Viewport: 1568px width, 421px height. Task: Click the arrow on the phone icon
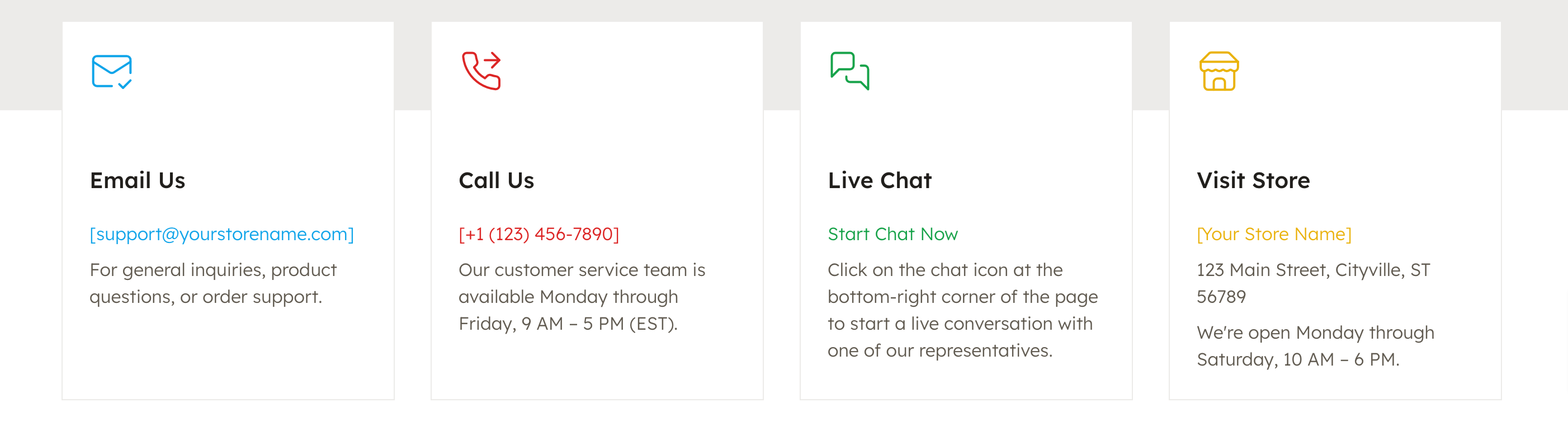tap(492, 60)
